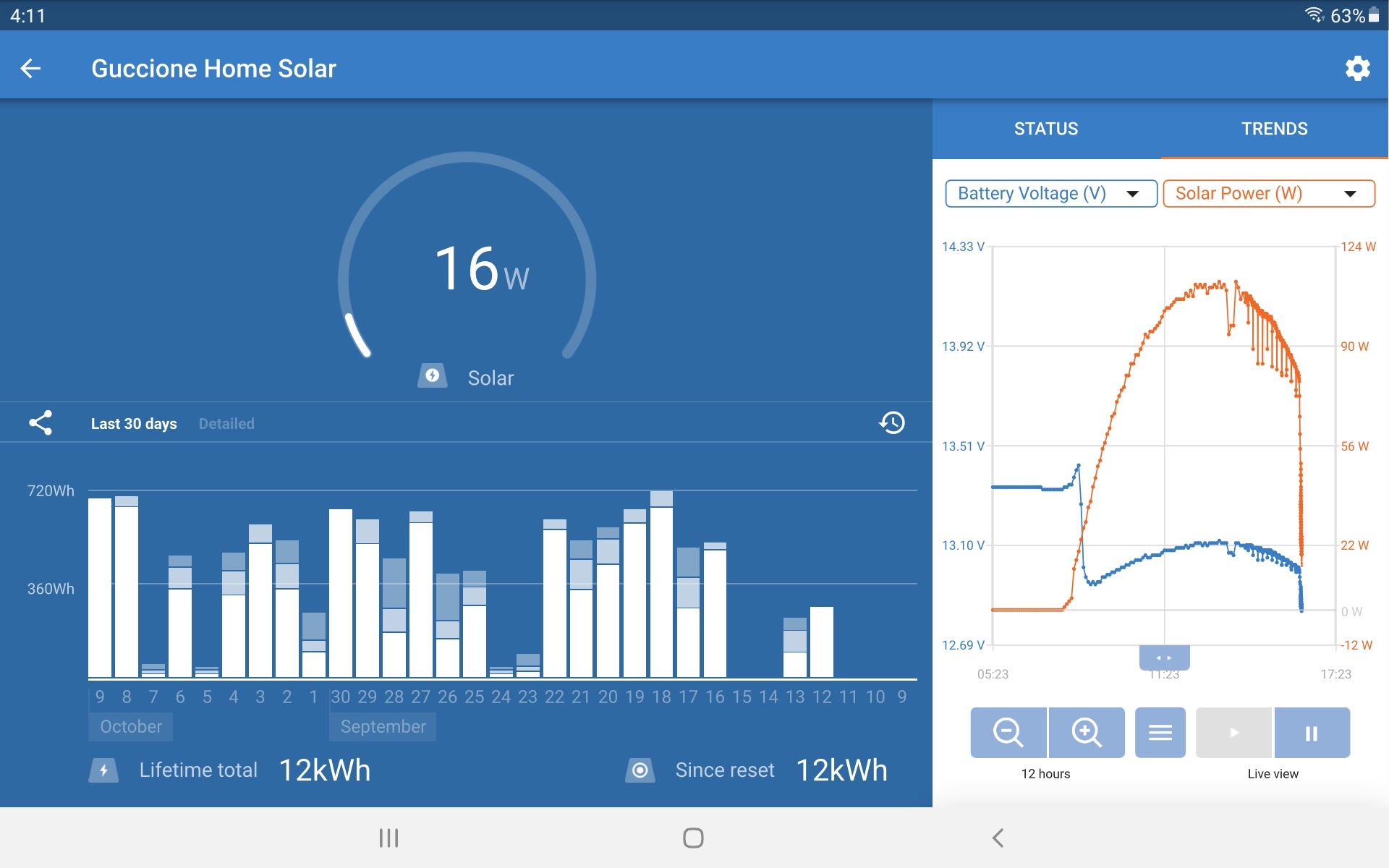The height and width of the screenshot is (868, 1389).
Task: Select the October 8 bar
Action: tap(127, 587)
